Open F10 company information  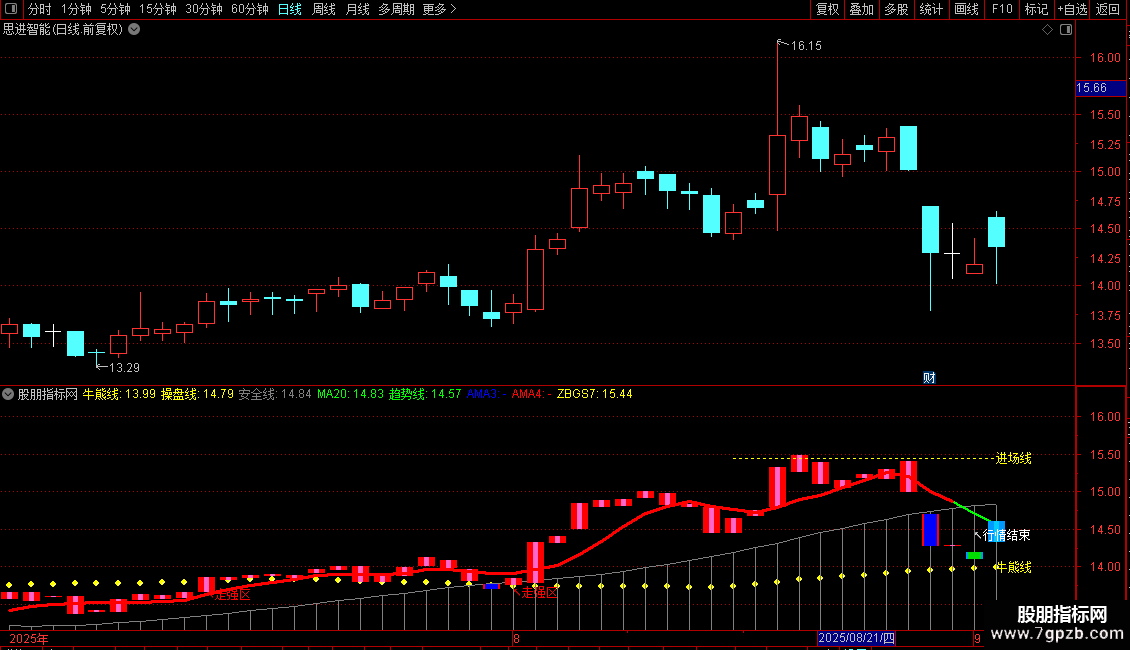[1002, 9]
